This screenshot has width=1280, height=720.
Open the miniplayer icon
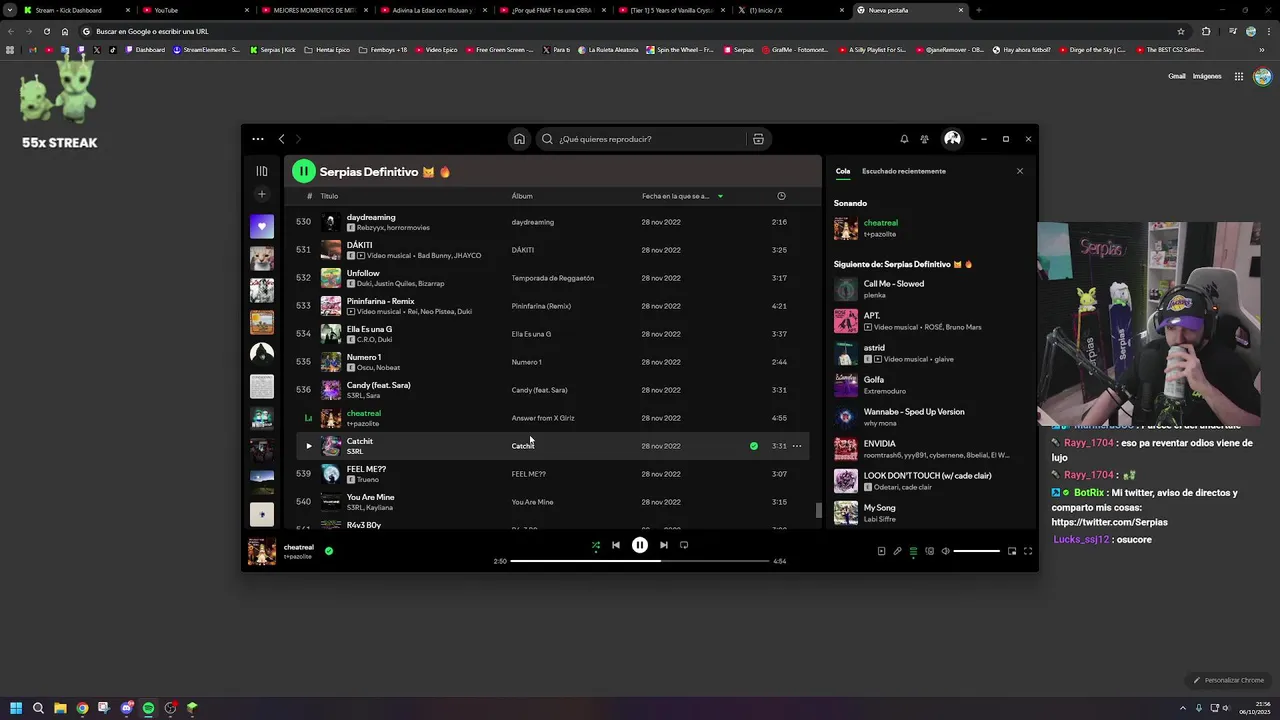[1012, 551]
